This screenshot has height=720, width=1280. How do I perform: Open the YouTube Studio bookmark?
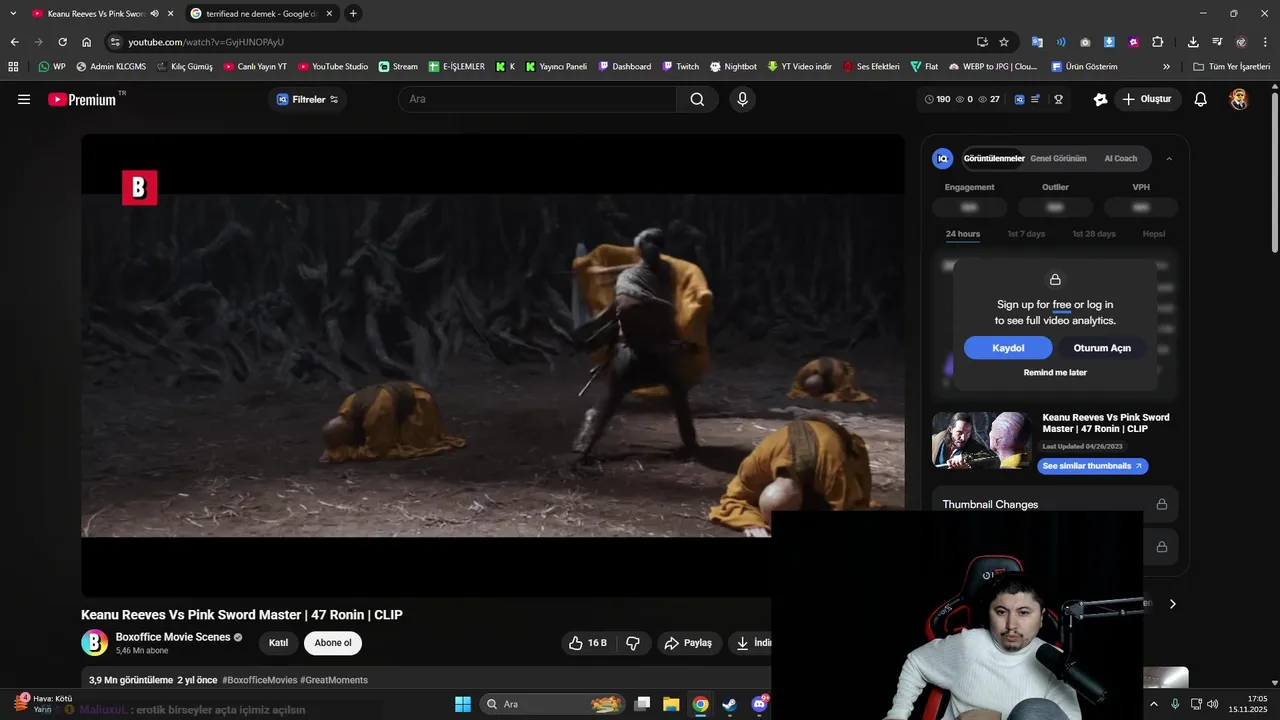(x=333, y=67)
